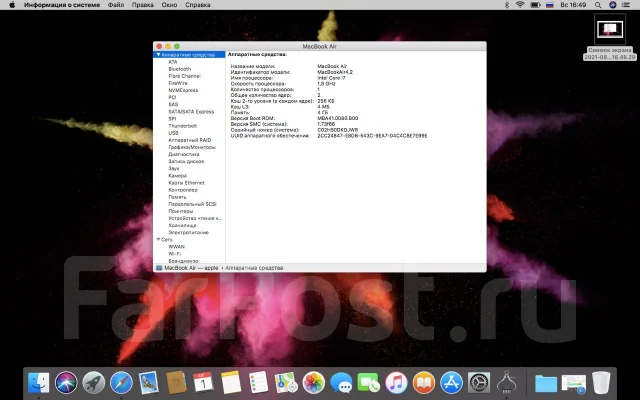Click battery status icon in menu bar
Viewport: 640px width, 400px height.
[x=535, y=5]
